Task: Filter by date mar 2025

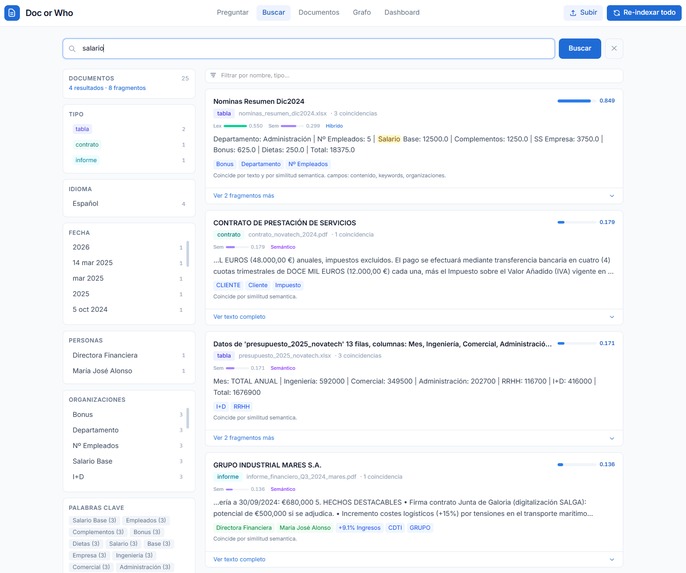Action: click(x=127, y=278)
